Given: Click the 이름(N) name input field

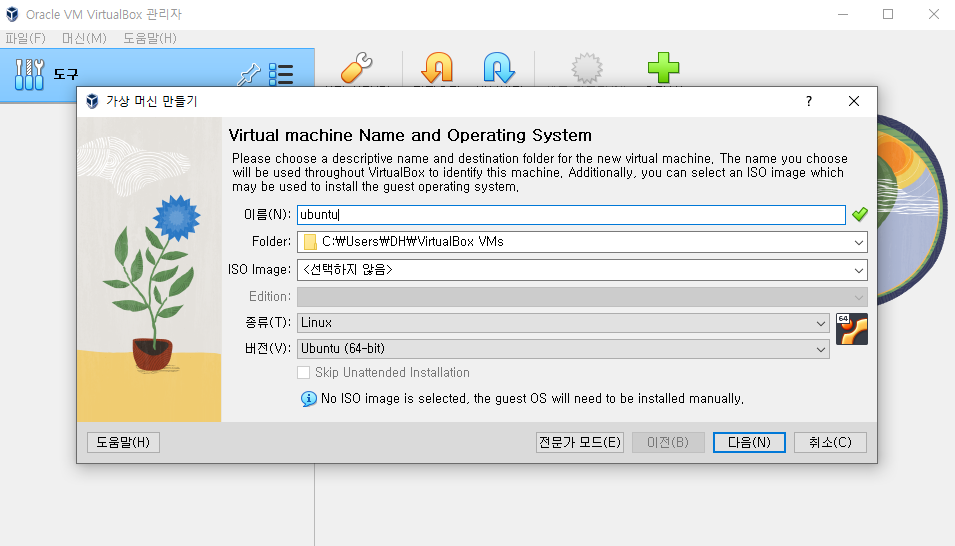Looking at the screenshot, I should pos(571,214).
